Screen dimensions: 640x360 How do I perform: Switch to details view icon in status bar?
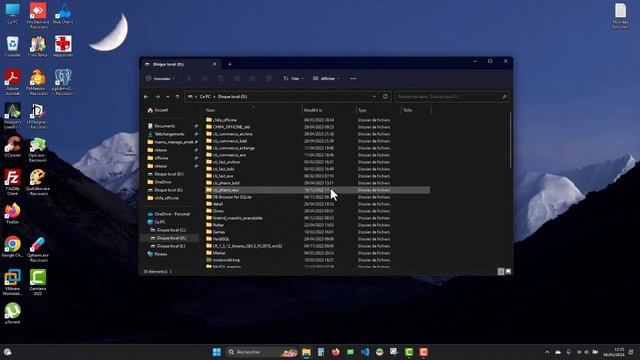501,271
